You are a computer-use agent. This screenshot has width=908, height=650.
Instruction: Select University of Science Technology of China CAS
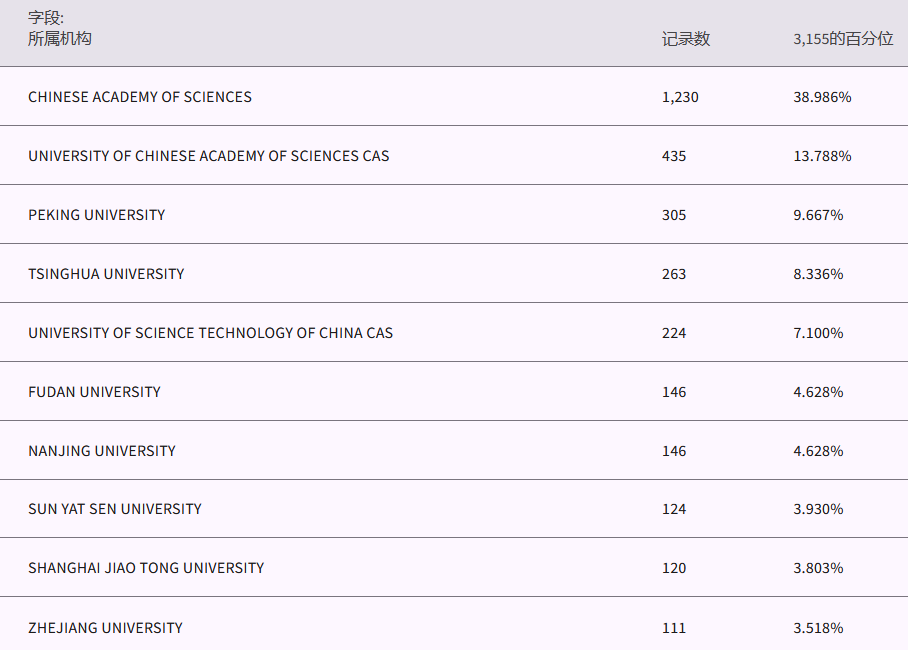[x=211, y=333]
